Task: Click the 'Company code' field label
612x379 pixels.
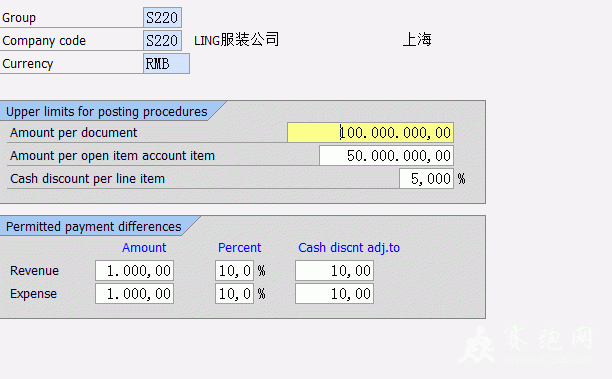Action: click(44, 41)
